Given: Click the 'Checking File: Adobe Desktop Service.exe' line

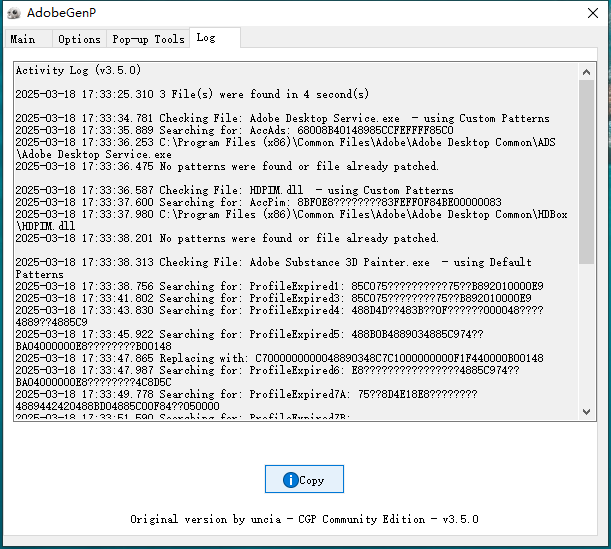Looking at the screenshot, I should click(283, 118).
